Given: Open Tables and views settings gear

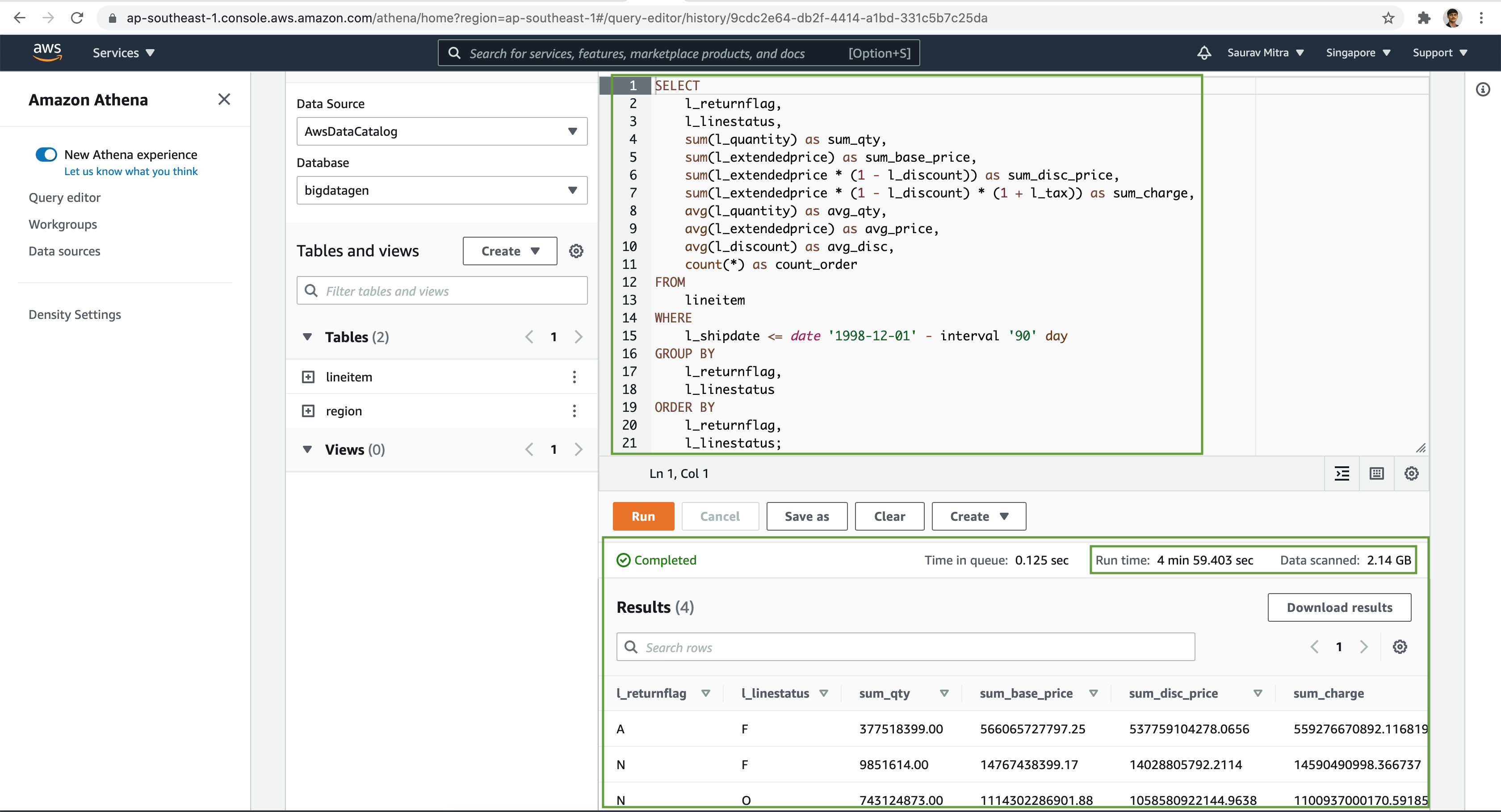Looking at the screenshot, I should coord(576,251).
